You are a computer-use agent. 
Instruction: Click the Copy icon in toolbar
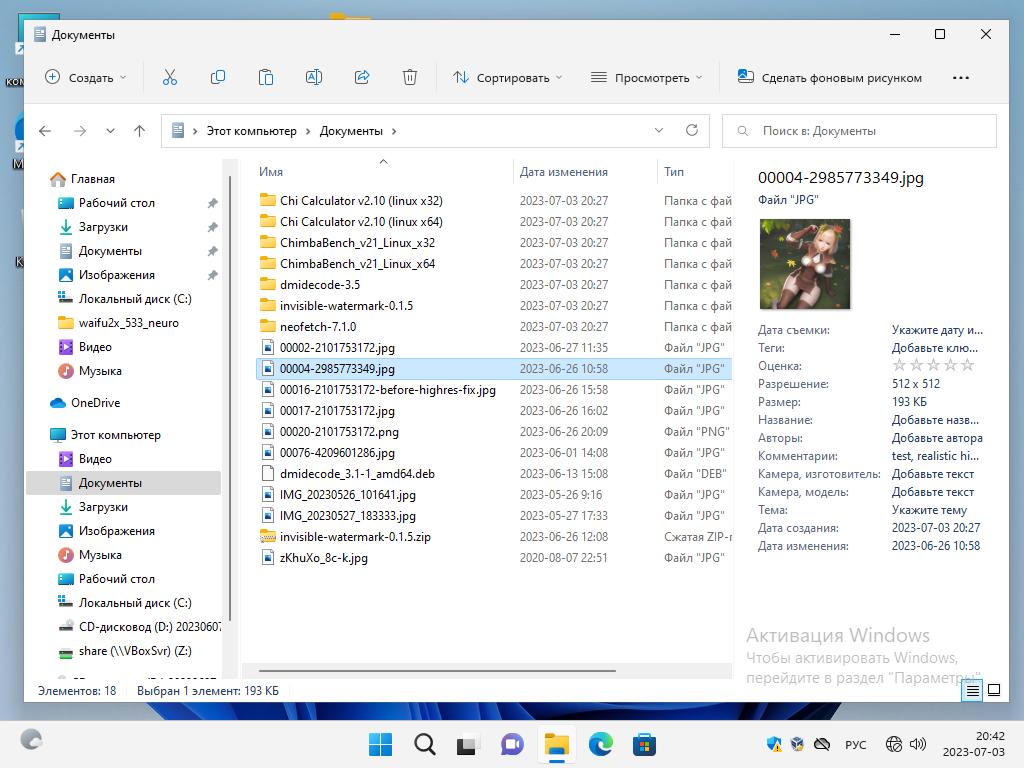(x=217, y=77)
